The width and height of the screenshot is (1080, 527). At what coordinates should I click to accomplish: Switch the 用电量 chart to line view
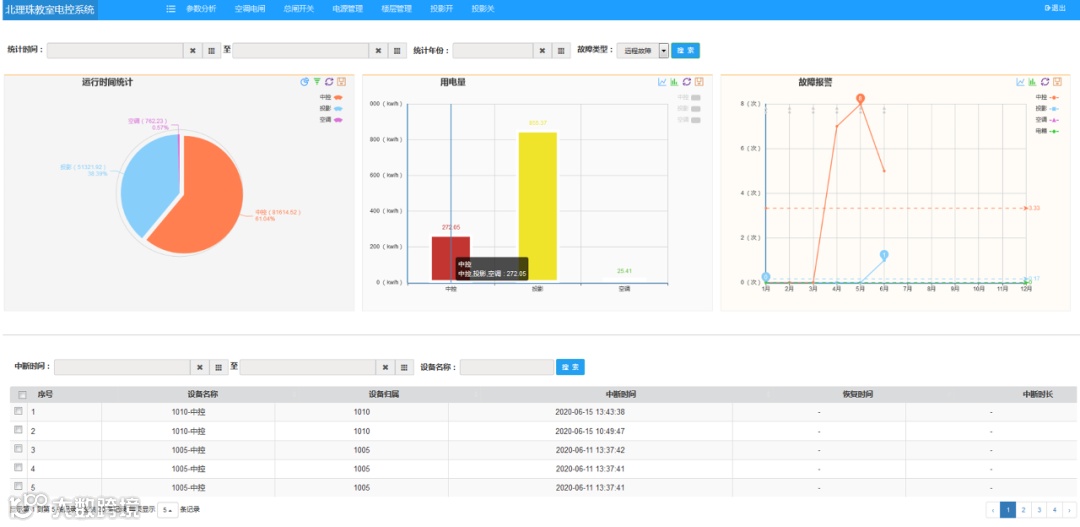663,82
